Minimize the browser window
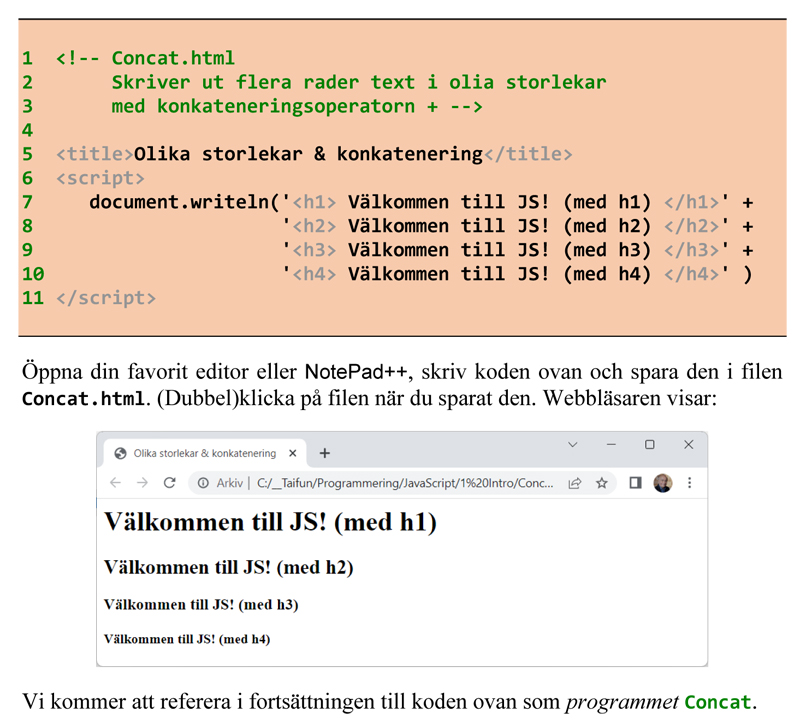This screenshot has width=800, height=724. point(611,445)
